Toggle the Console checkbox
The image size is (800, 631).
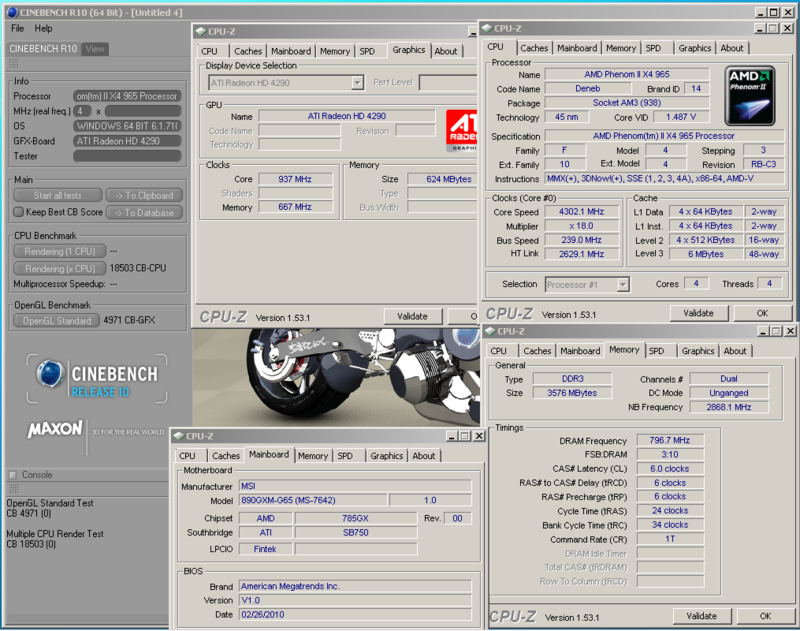(12, 475)
